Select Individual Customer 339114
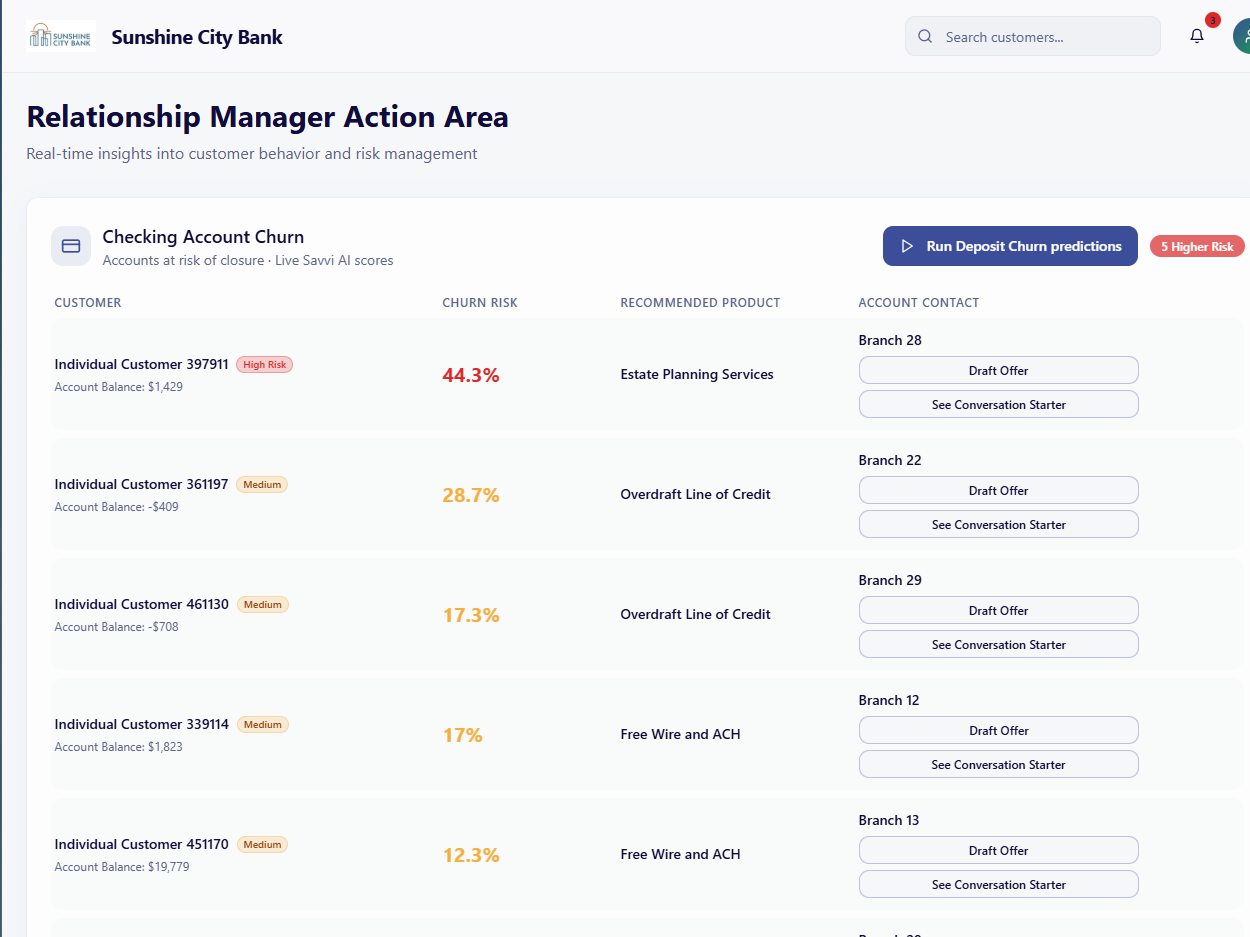The width and height of the screenshot is (1250, 937). pos(141,724)
